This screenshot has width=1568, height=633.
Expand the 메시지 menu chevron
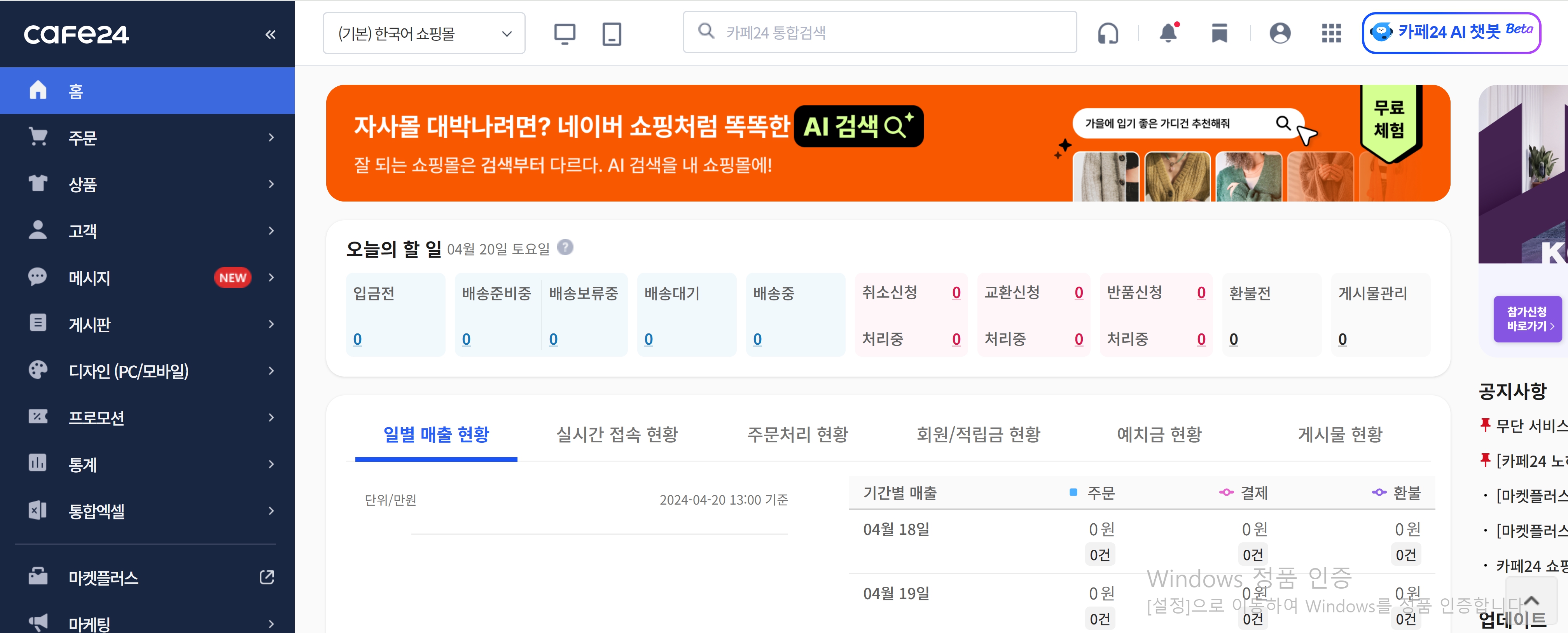271,277
